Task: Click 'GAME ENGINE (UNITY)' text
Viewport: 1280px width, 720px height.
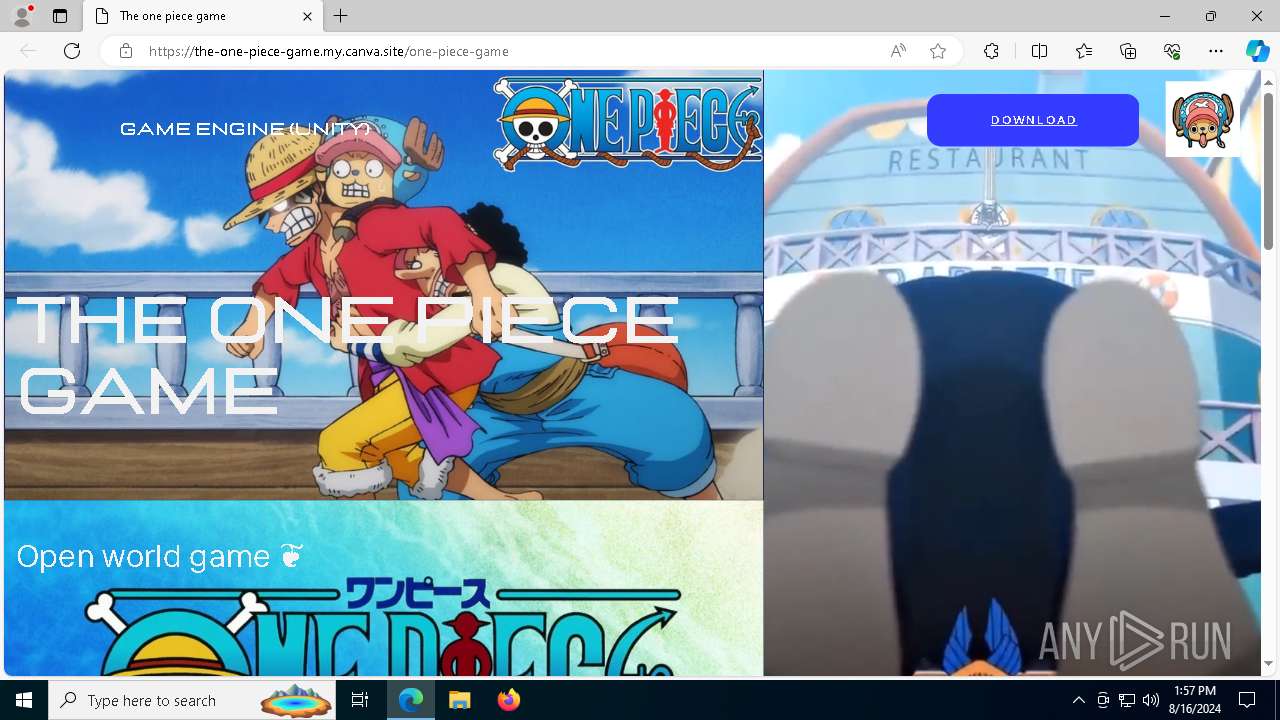Action: [245, 129]
